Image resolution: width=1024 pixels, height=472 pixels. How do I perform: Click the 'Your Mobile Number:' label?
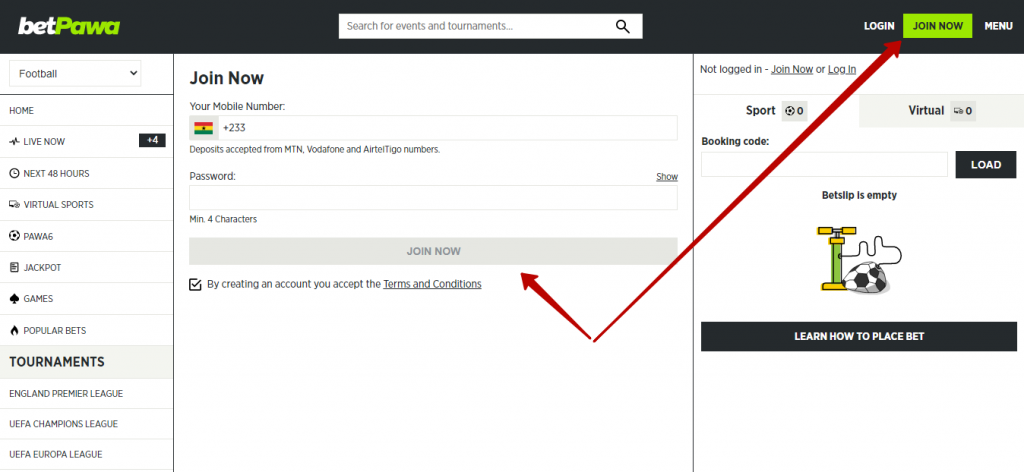click(238, 106)
